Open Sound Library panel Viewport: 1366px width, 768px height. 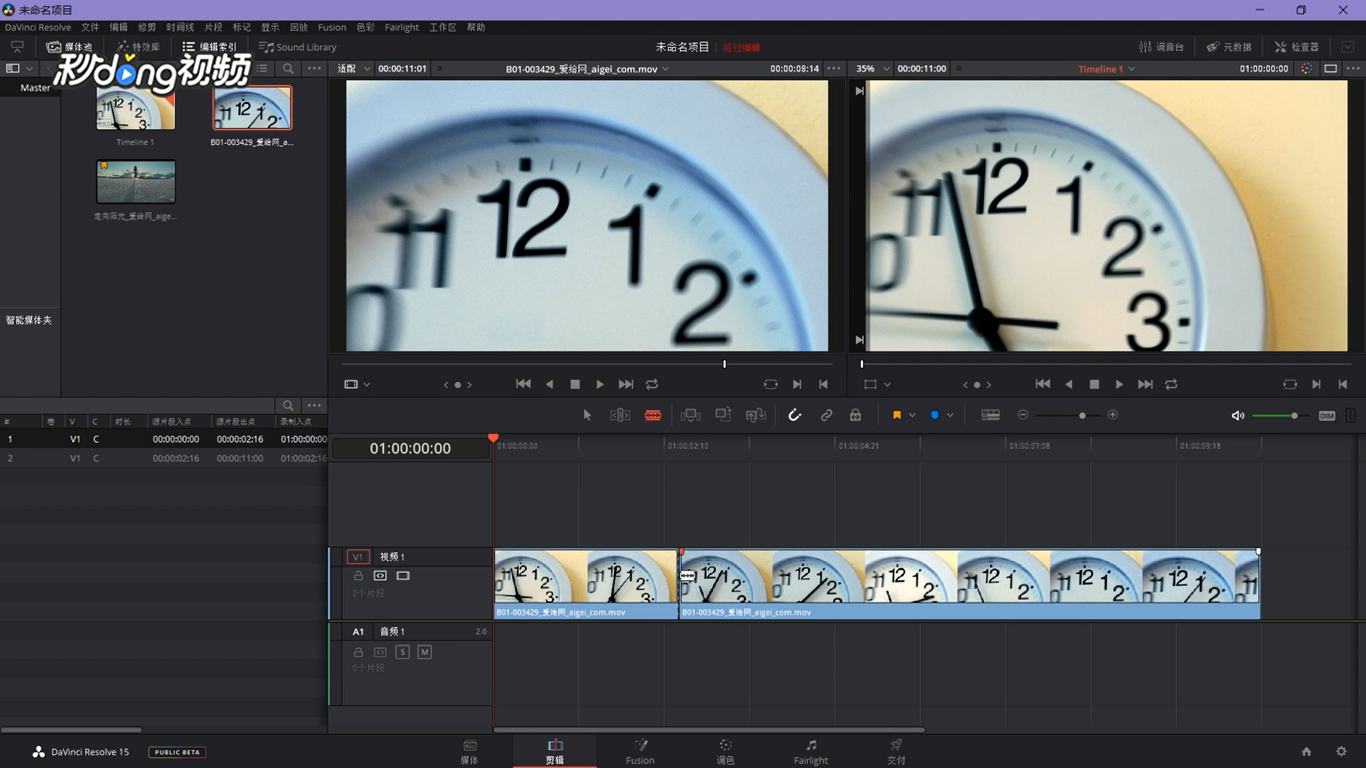[298, 47]
